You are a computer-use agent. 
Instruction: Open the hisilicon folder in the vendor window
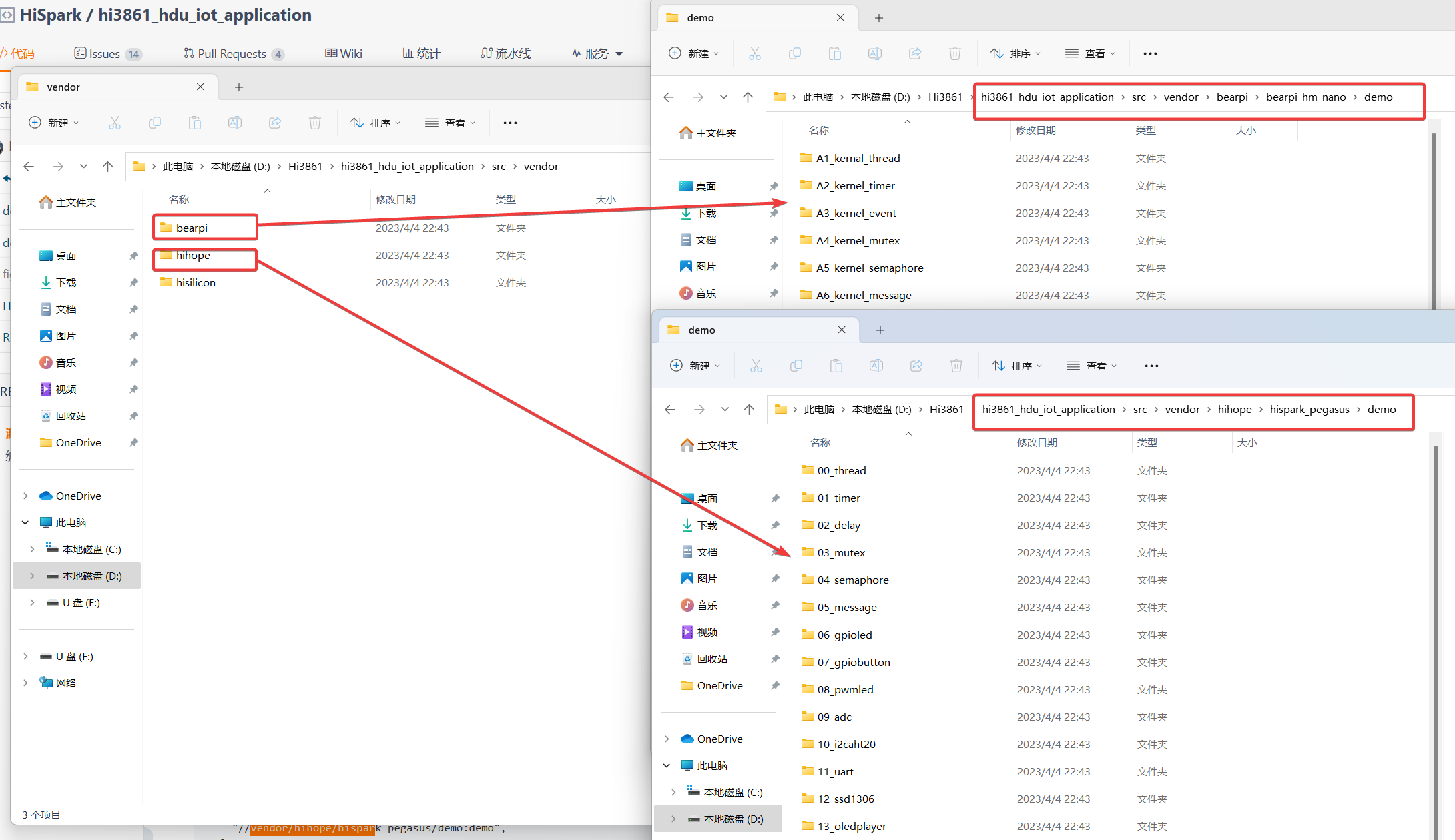pos(196,282)
